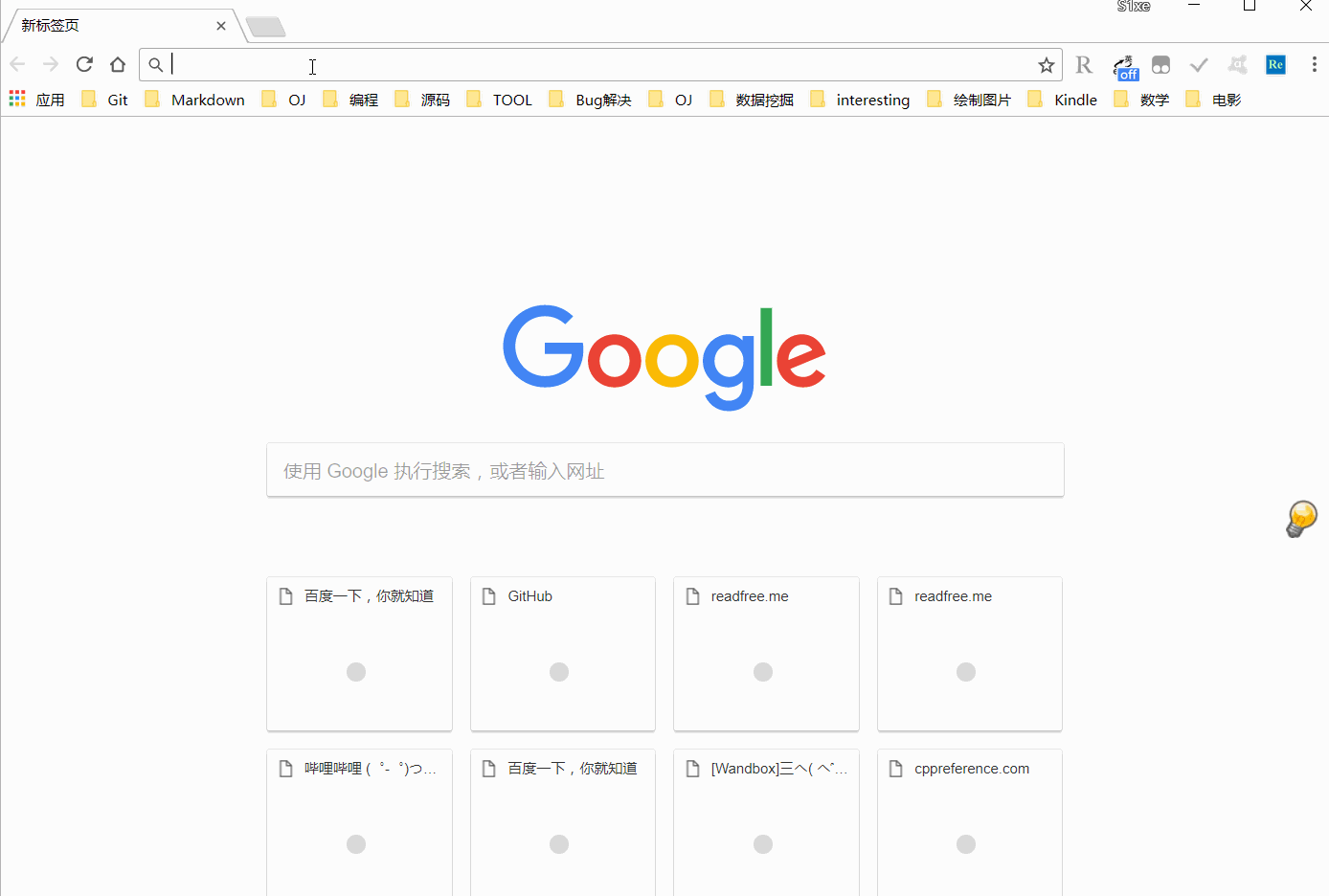Click the browser back arrow
The width and height of the screenshot is (1329, 896).
17,64
